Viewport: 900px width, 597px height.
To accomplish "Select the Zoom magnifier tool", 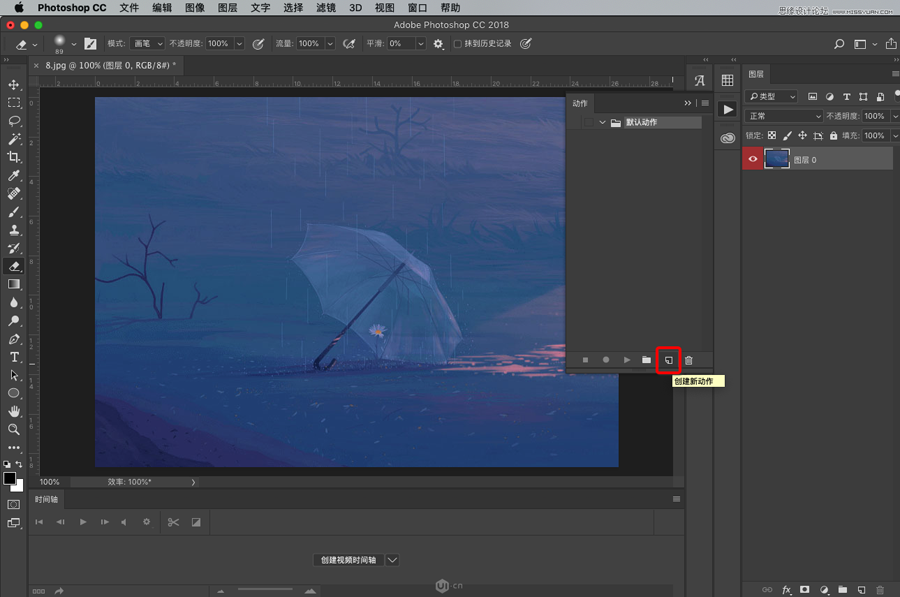I will [x=14, y=429].
